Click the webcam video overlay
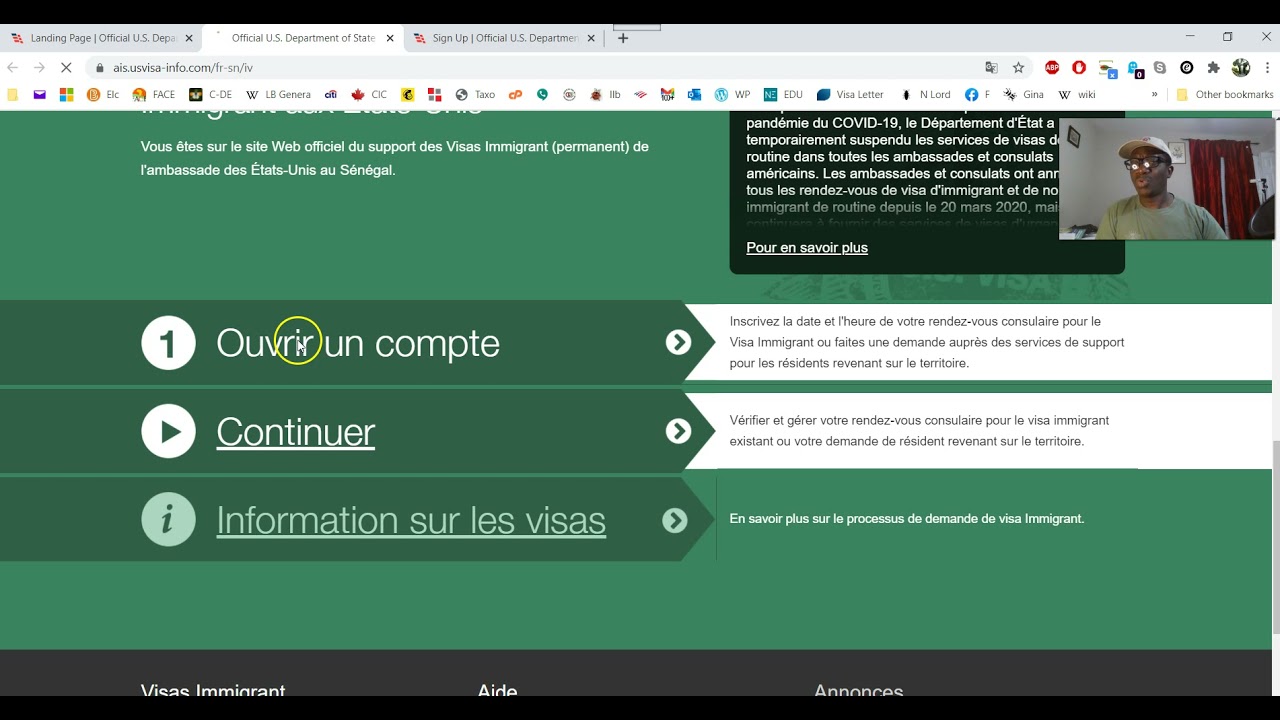The height and width of the screenshot is (720, 1280). [1167, 179]
